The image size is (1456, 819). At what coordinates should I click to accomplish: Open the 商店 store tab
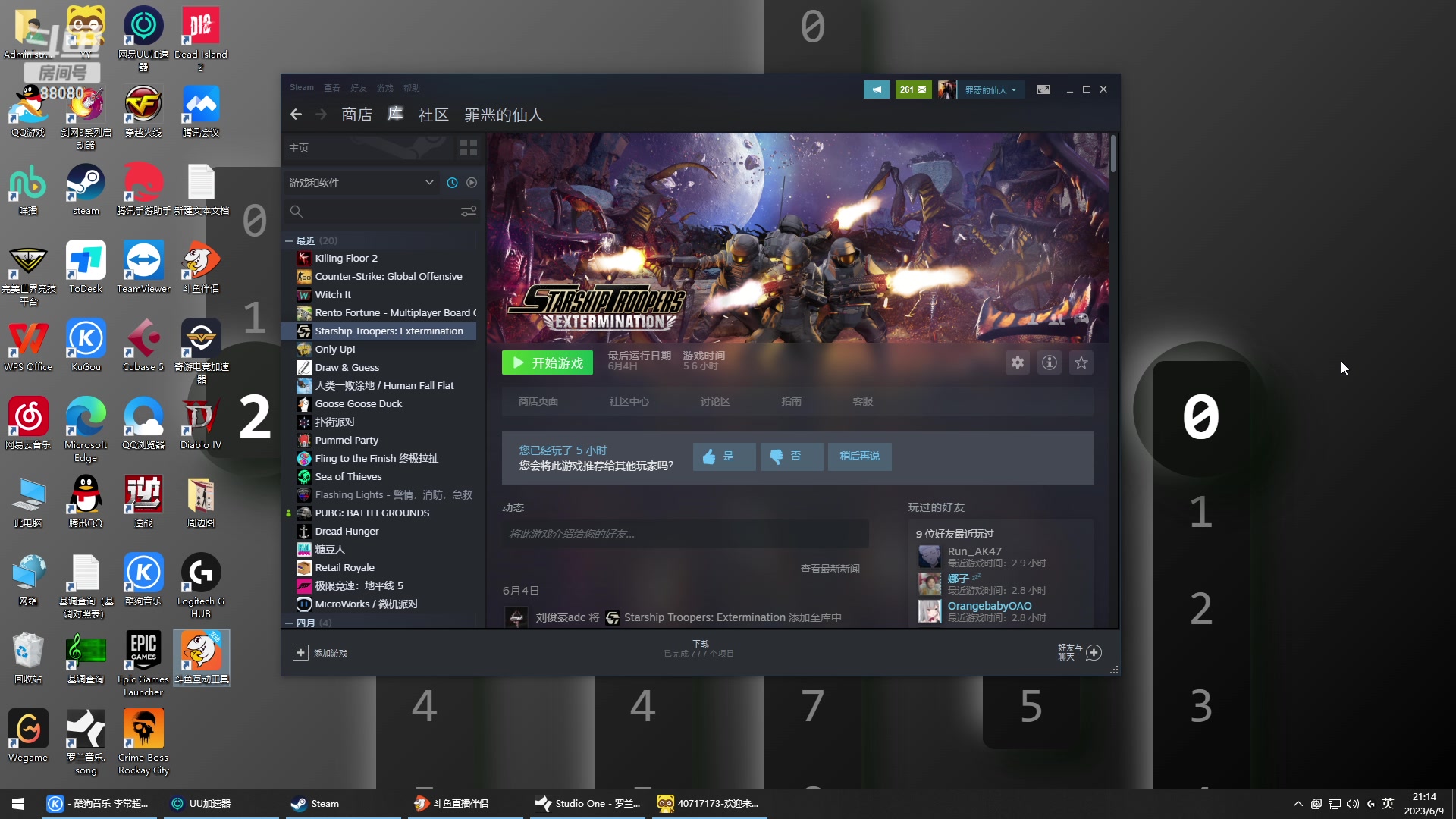356,115
